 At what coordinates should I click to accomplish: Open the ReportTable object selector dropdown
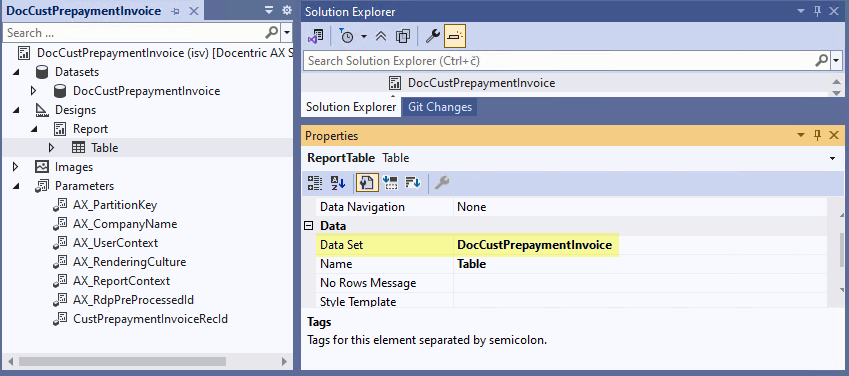click(832, 158)
